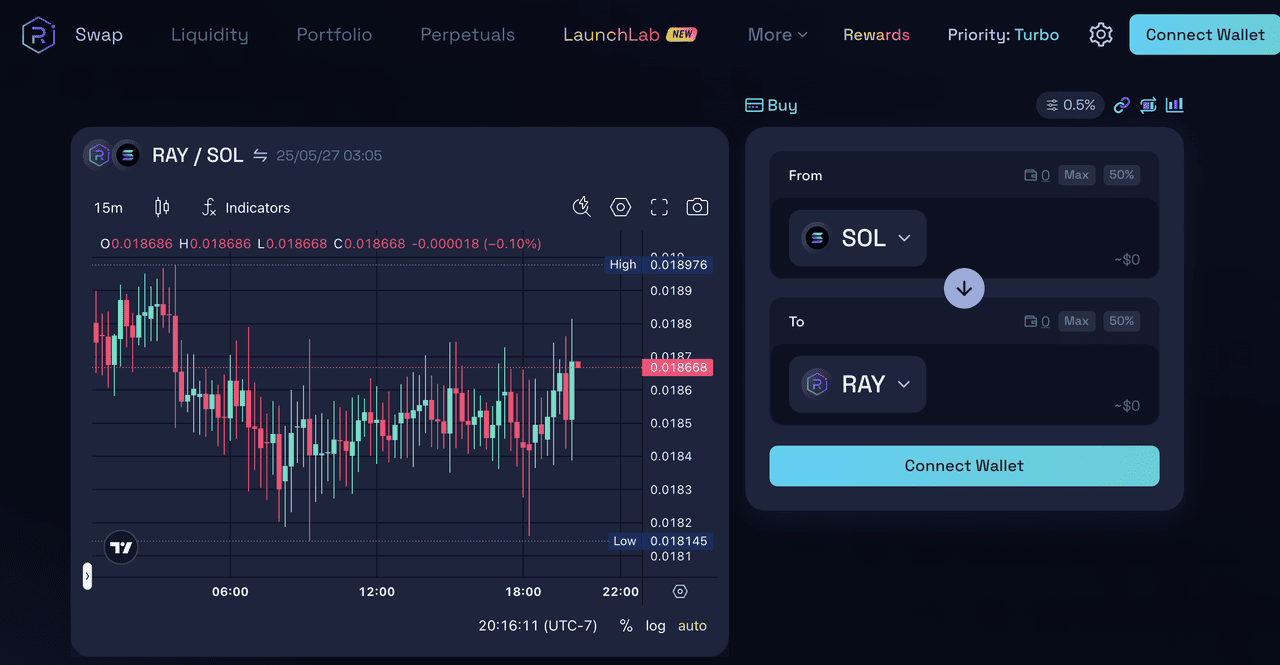Click the Buy card icon
The height and width of the screenshot is (665, 1280).
point(755,105)
